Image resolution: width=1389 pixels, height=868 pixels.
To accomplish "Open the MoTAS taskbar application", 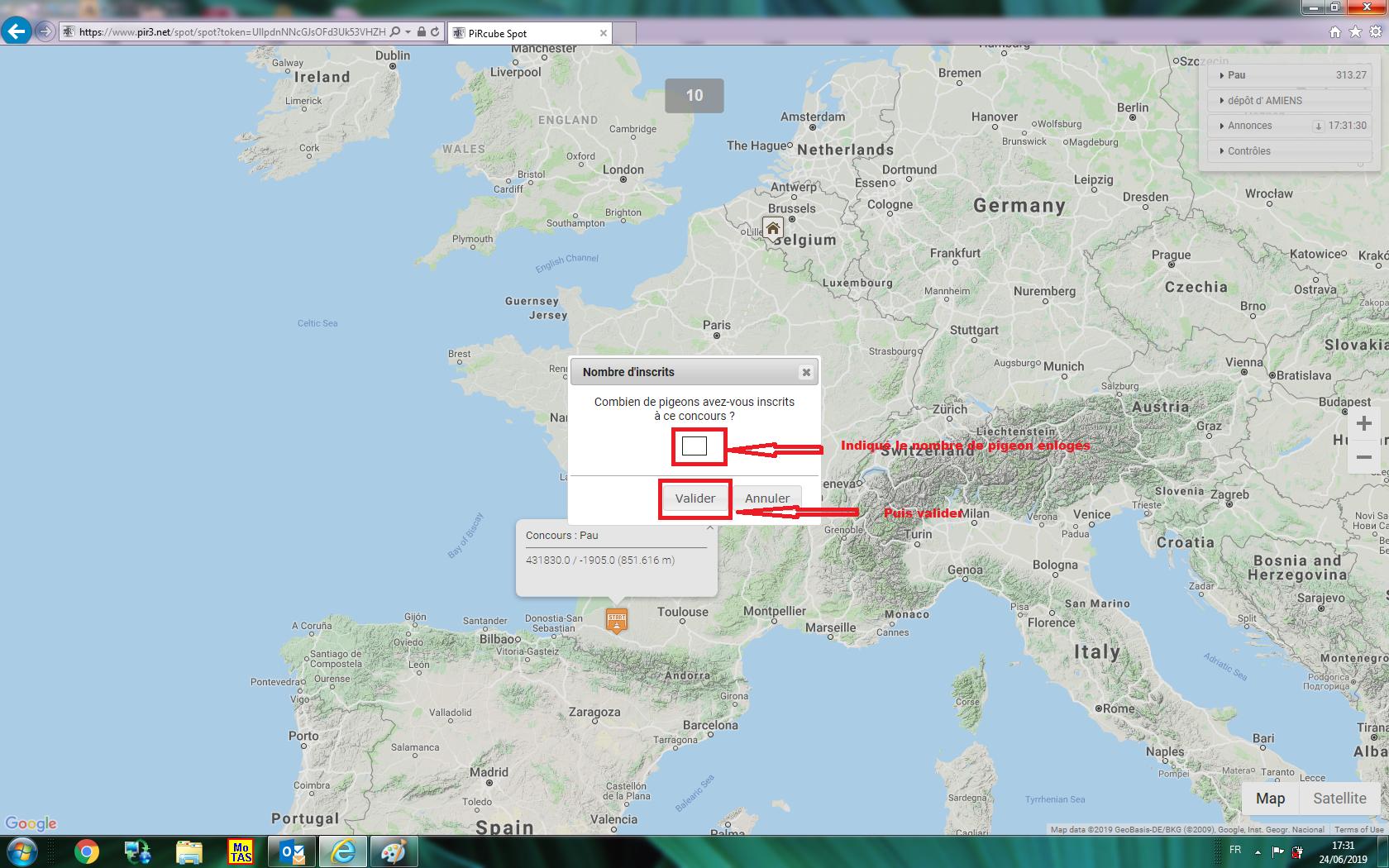I will tap(241, 851).
